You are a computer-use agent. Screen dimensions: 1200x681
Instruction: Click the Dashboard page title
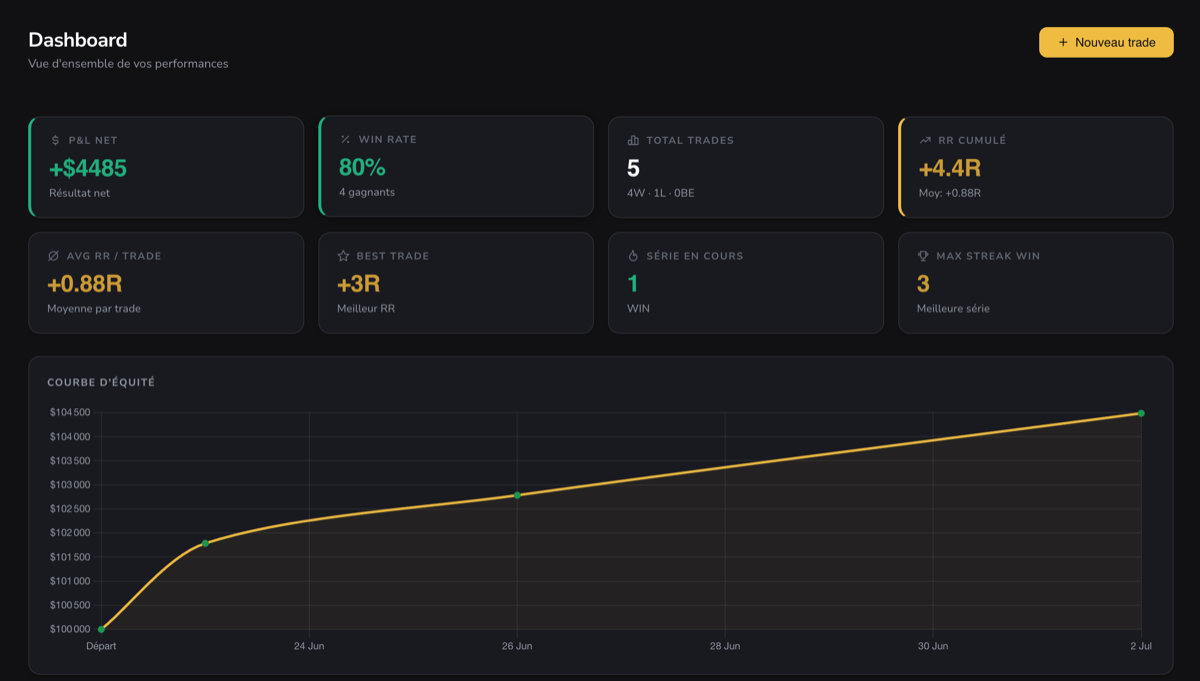coord(77,40)
